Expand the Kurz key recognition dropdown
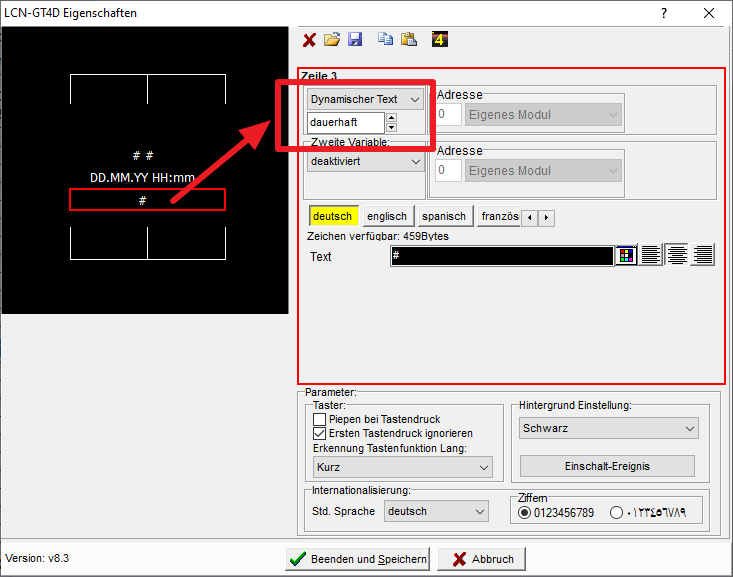 tap(402, 467)
